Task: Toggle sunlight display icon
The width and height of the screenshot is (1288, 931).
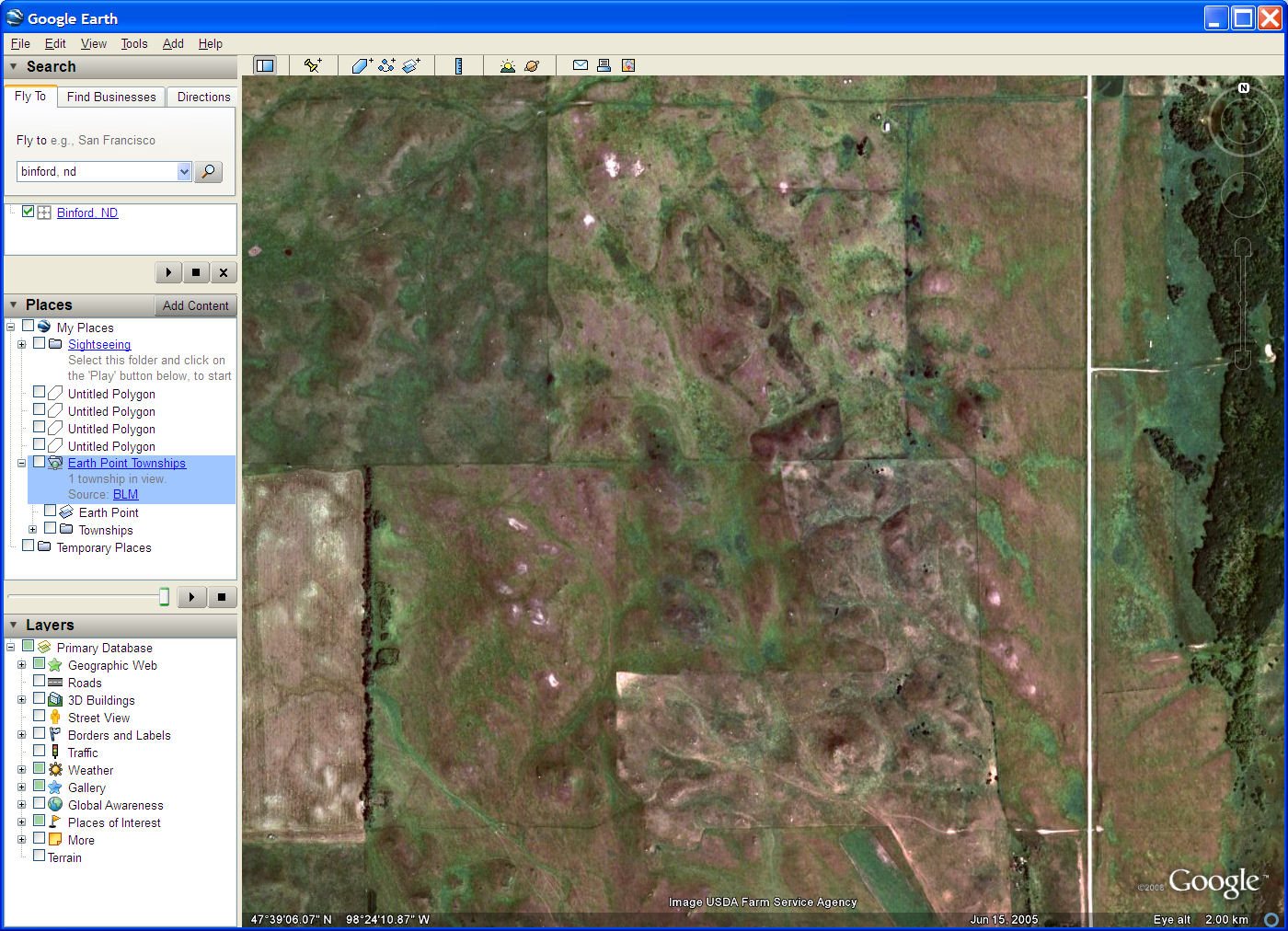Action: coord(507,65)
